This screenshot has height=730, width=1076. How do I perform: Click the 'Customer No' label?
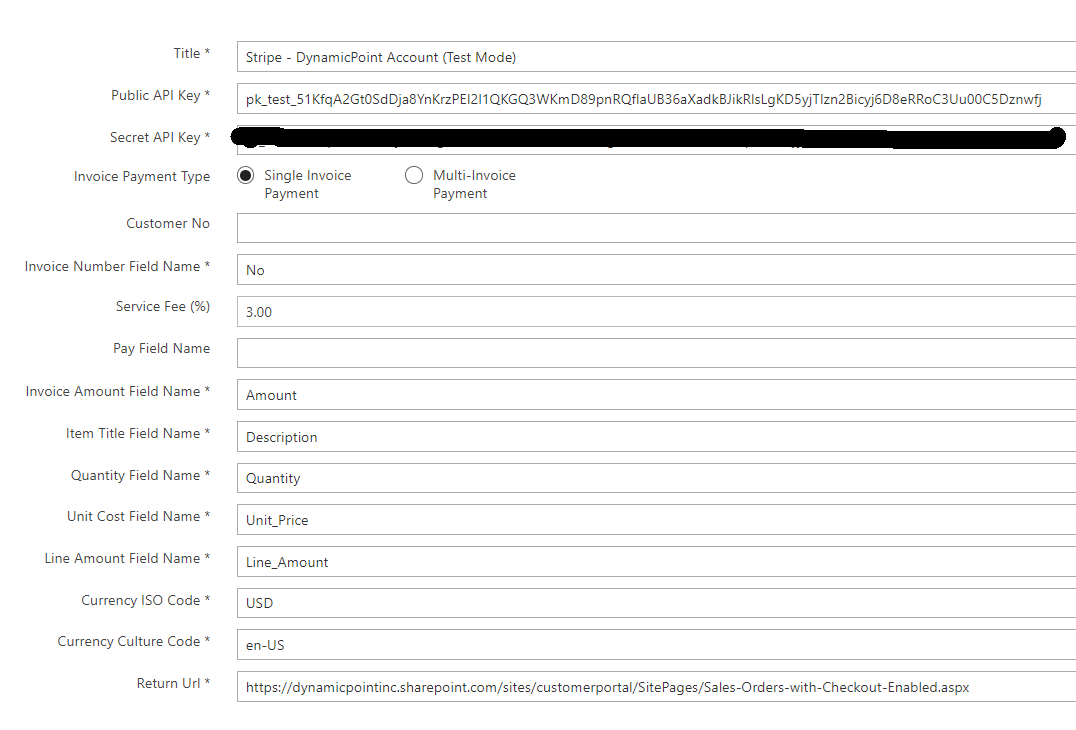168,224
